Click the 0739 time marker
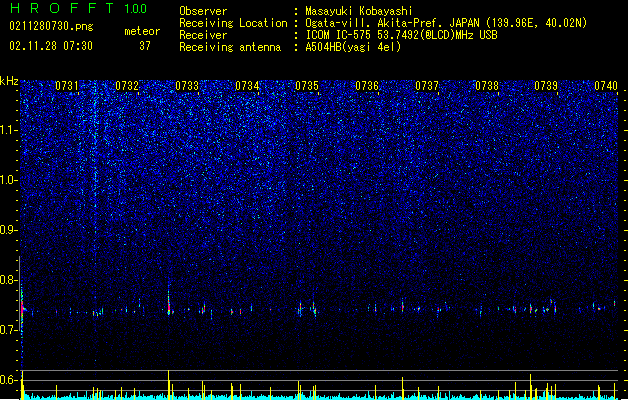The width and height of the screenshot is (629, 400). [546, 86]
